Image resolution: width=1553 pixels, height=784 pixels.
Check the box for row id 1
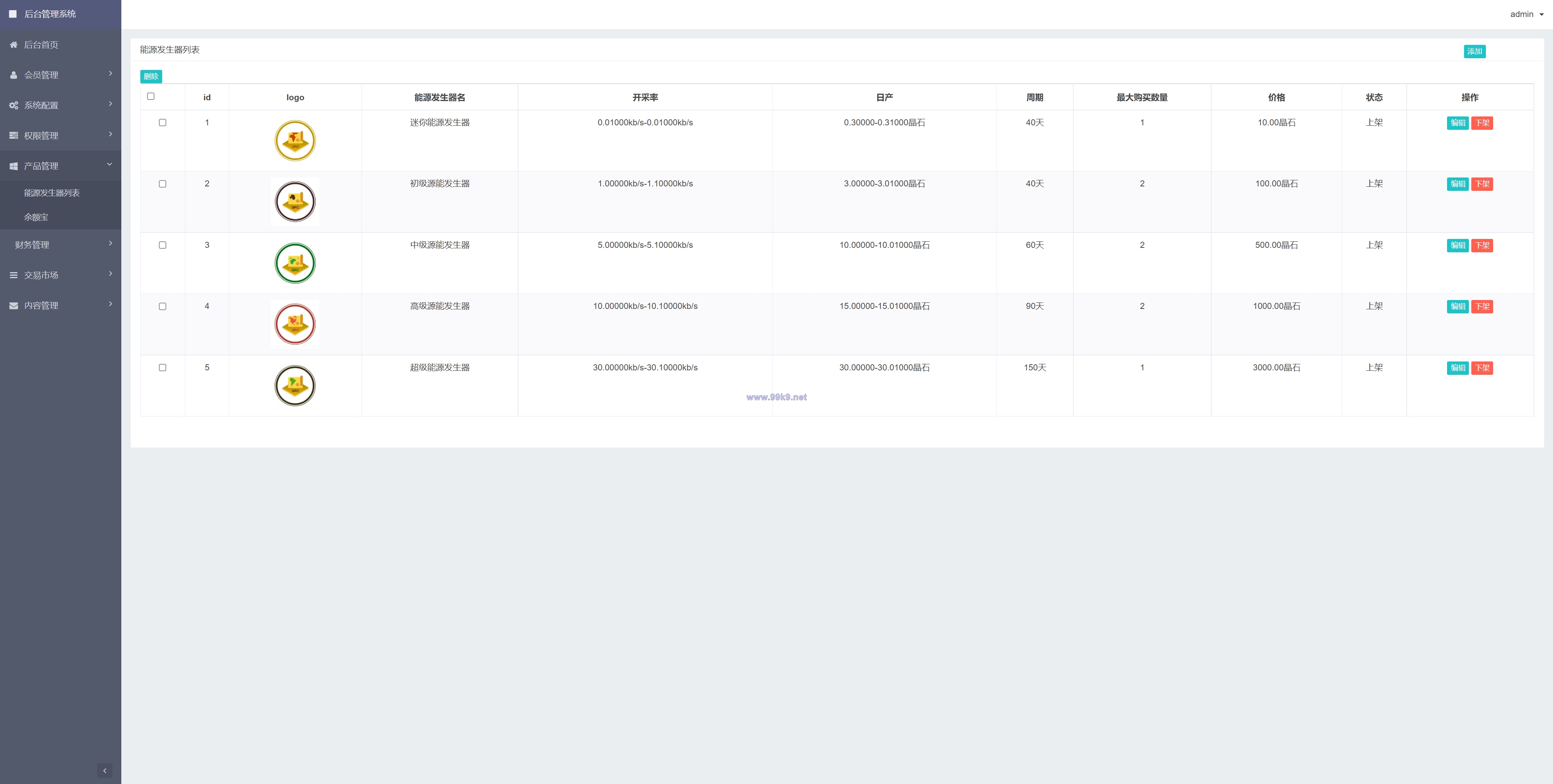point(162,123)
